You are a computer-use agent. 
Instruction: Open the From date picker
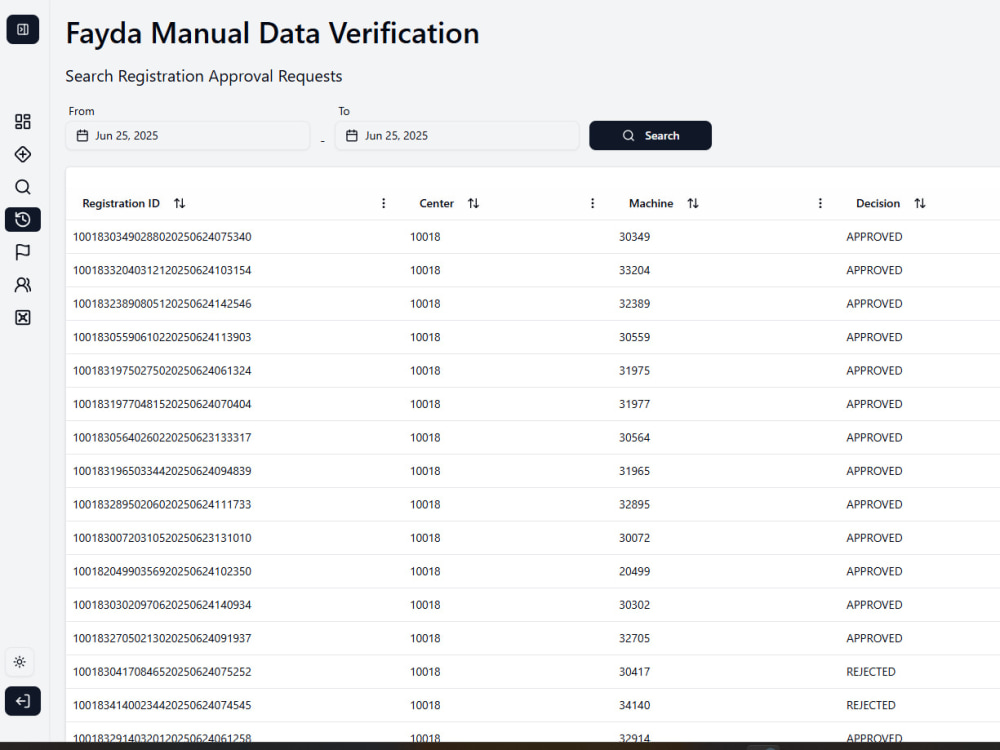pyautogui.click(x=188, y=136)
